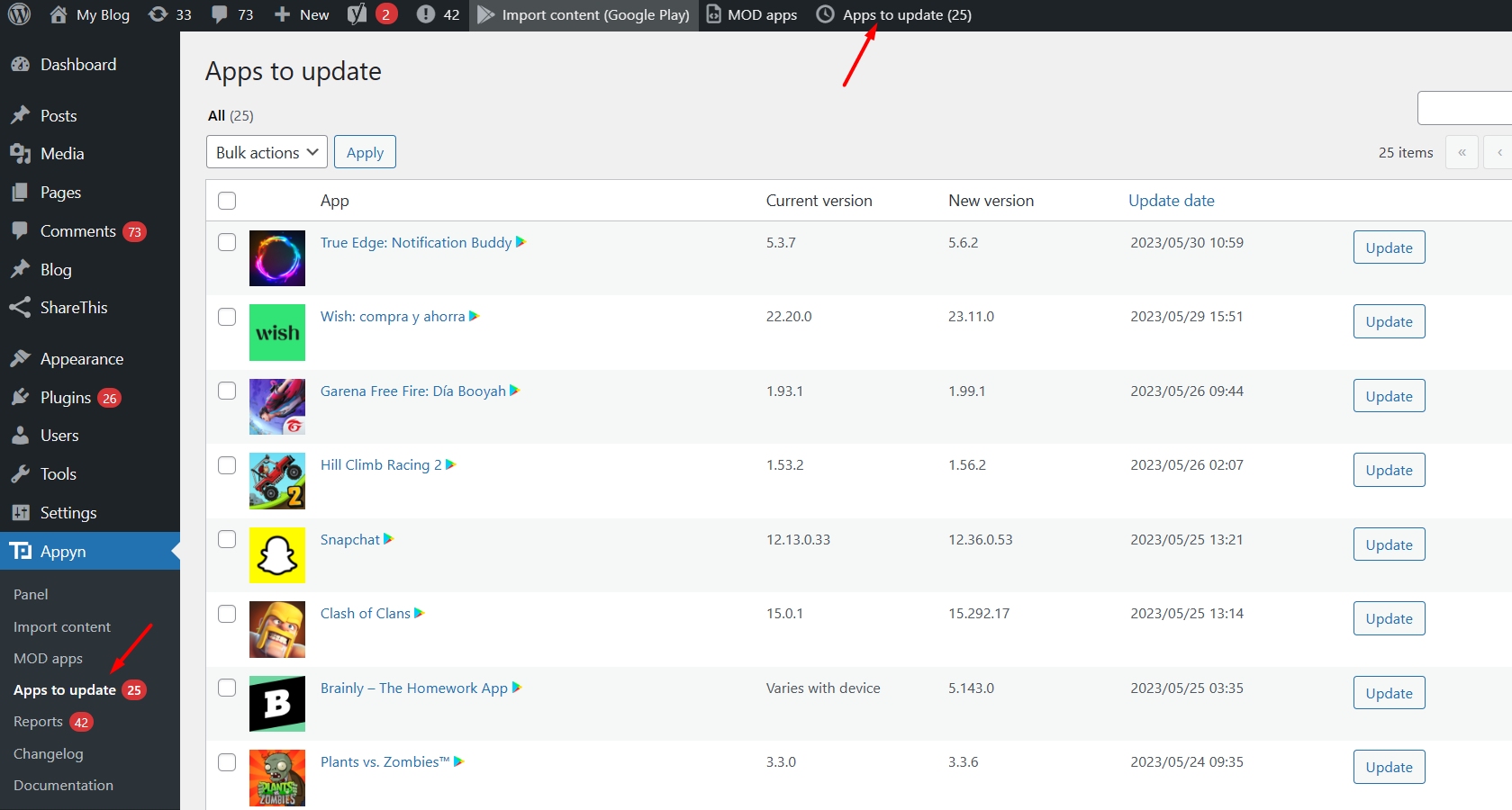Open the comments bubble showing 73
The image size is (1512, 810).
(x=232, y=14)
